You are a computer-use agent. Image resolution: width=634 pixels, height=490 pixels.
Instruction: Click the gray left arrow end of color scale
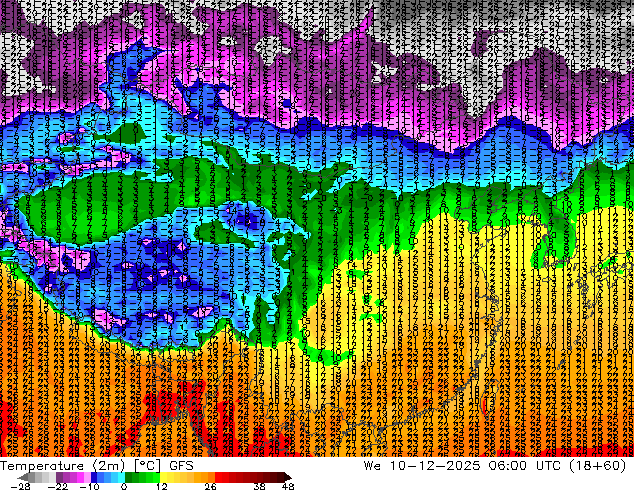pyautogui.click(x=23, y=477)
